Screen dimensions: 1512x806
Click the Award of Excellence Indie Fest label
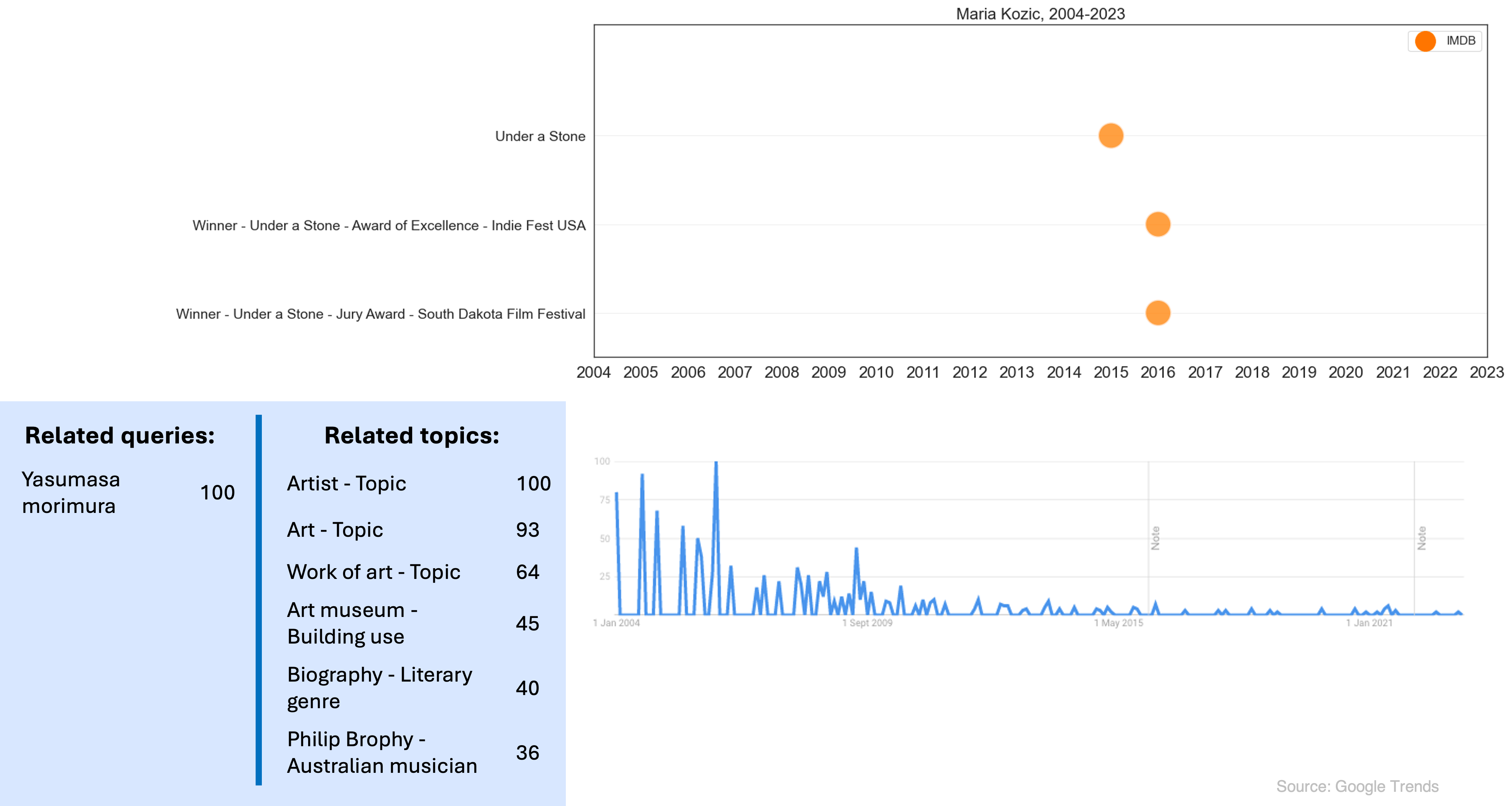(389, 226)
